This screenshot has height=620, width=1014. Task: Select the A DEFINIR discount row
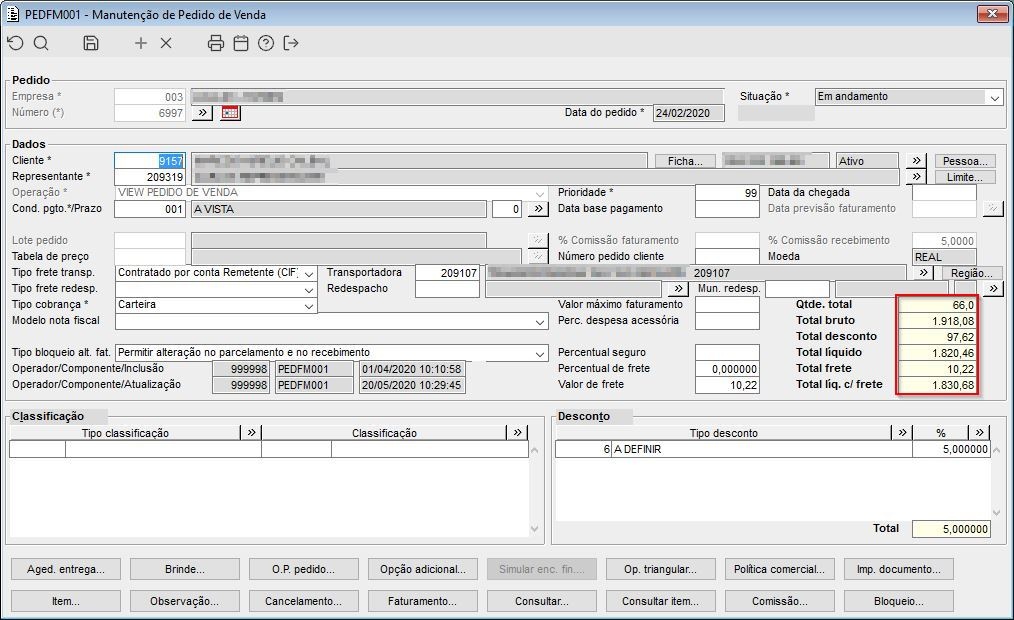(773, 449)
